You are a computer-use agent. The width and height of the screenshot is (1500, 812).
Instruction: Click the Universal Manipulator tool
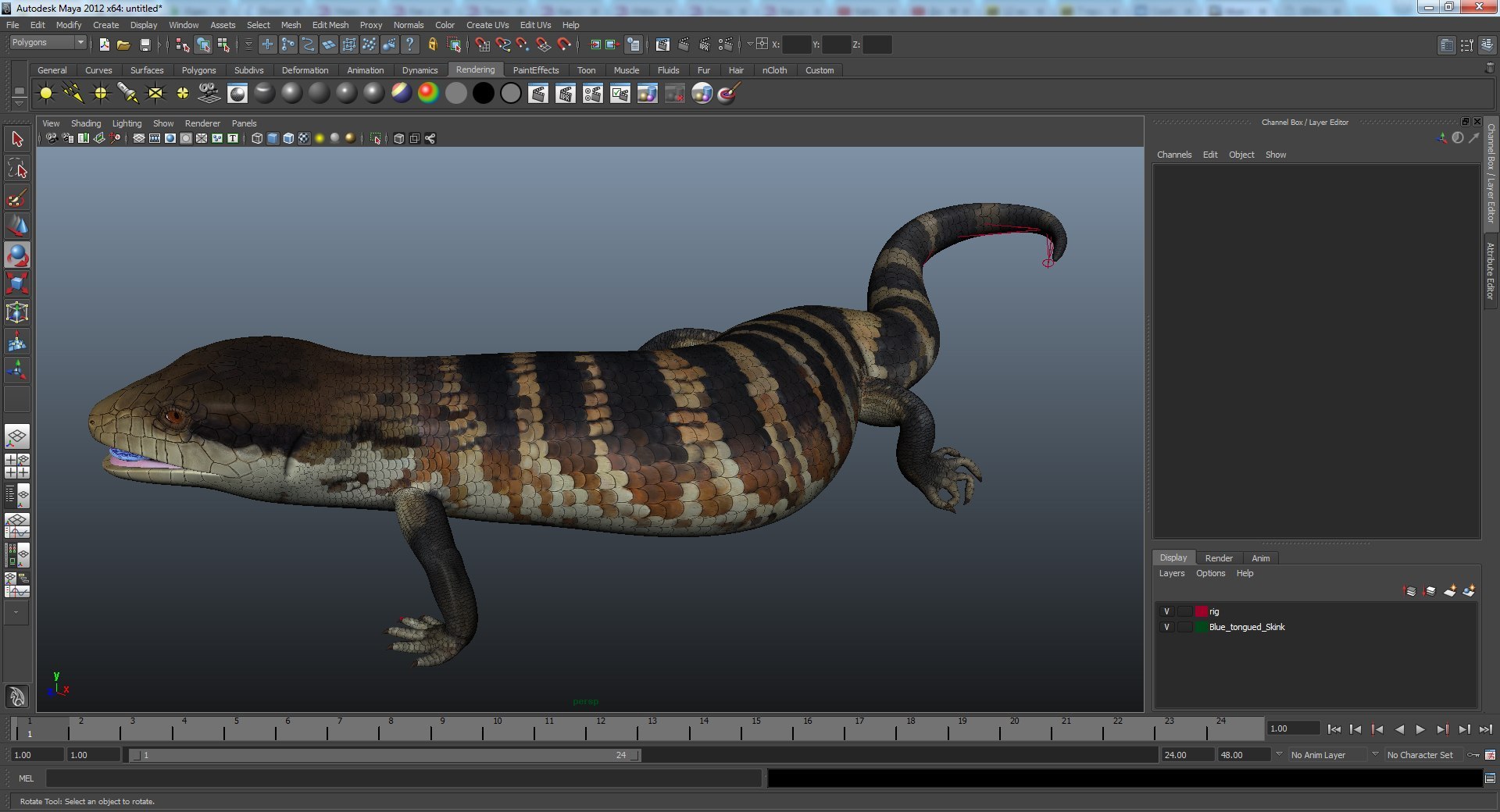click(17, 313)
